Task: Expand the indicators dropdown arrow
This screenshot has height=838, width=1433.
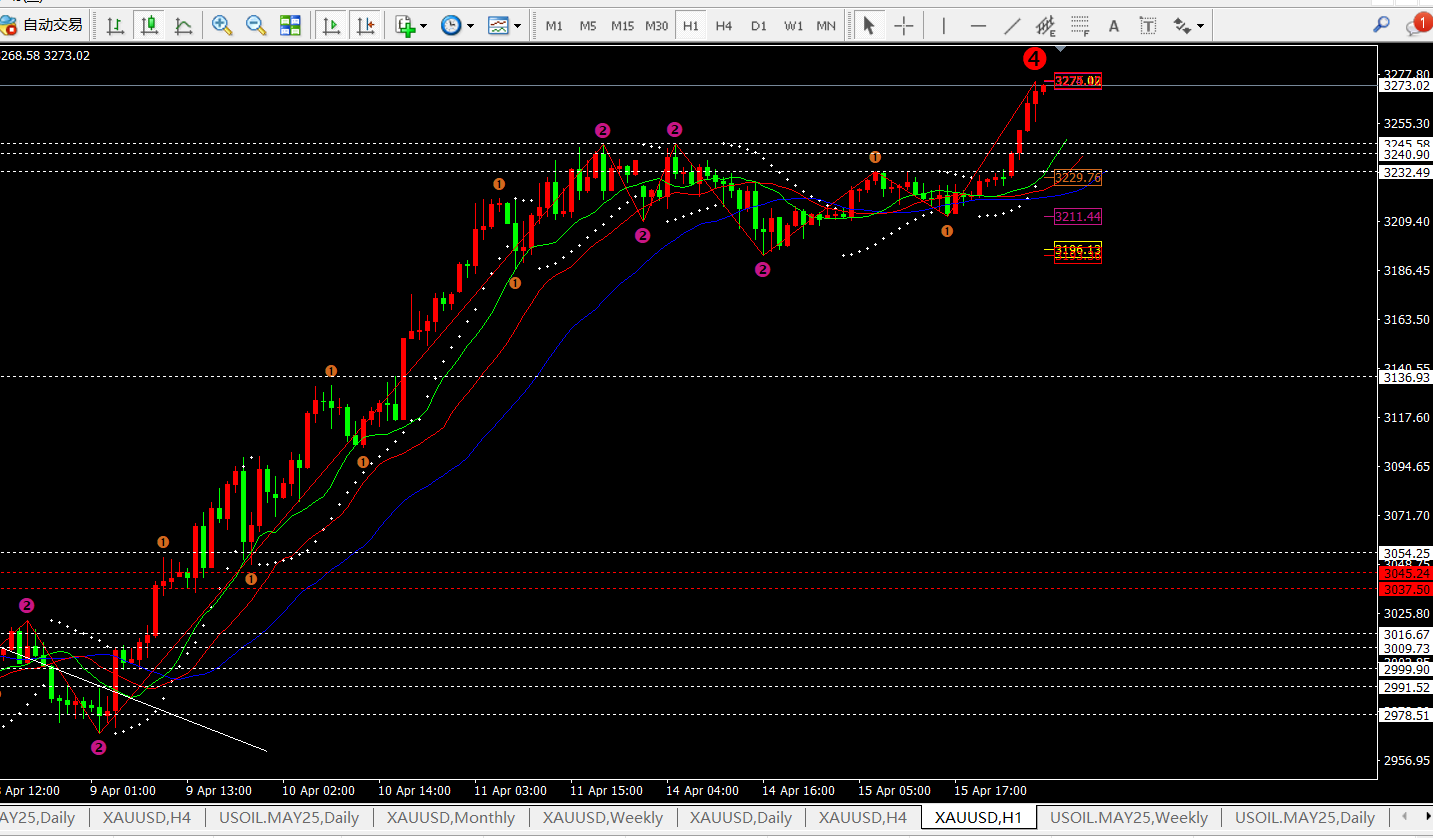Action: 424,26
